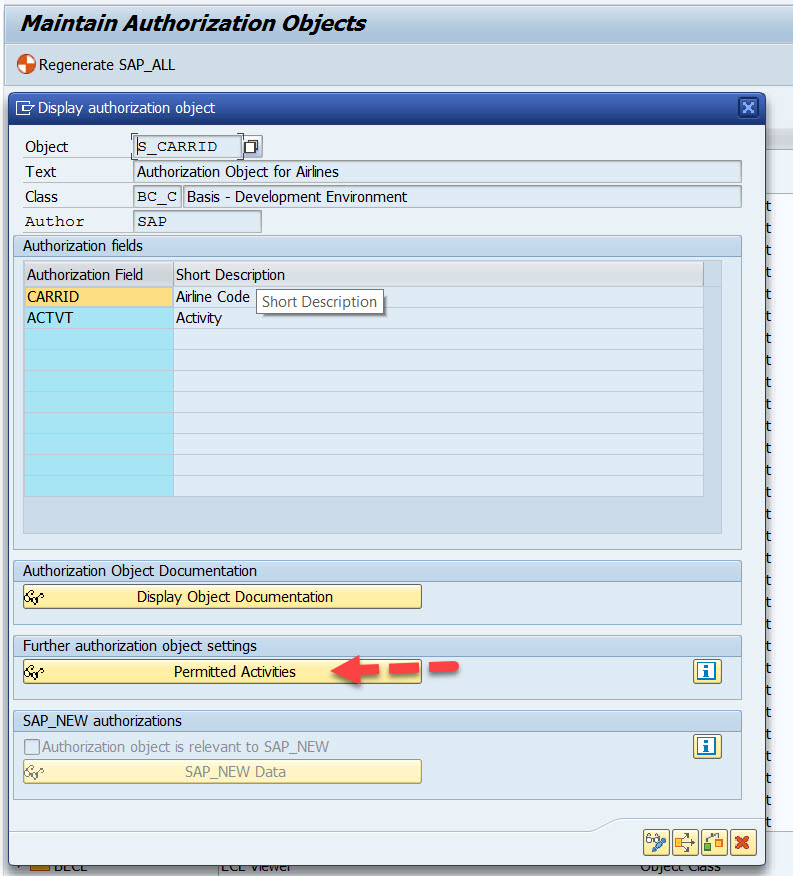The image size is (793, 876).
Task: Click the Class code field BC_C
Action: tap(157, 197)
